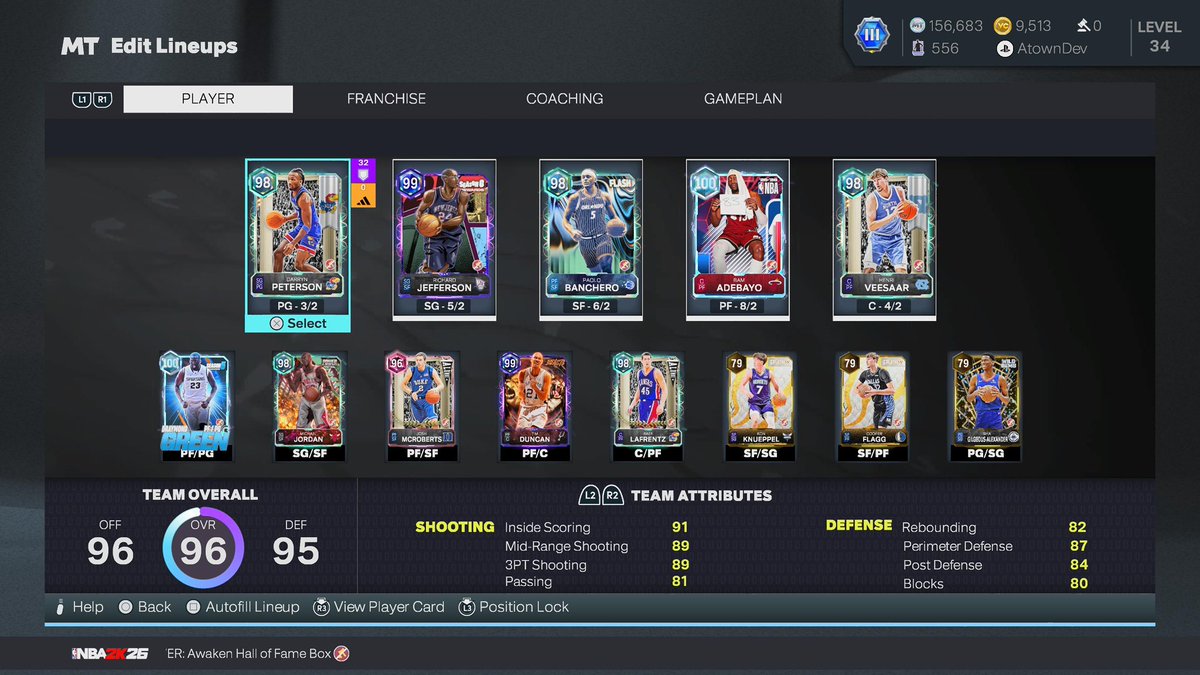
Task: Click Position Lock prompt
Action: click(x=514, y=607)
